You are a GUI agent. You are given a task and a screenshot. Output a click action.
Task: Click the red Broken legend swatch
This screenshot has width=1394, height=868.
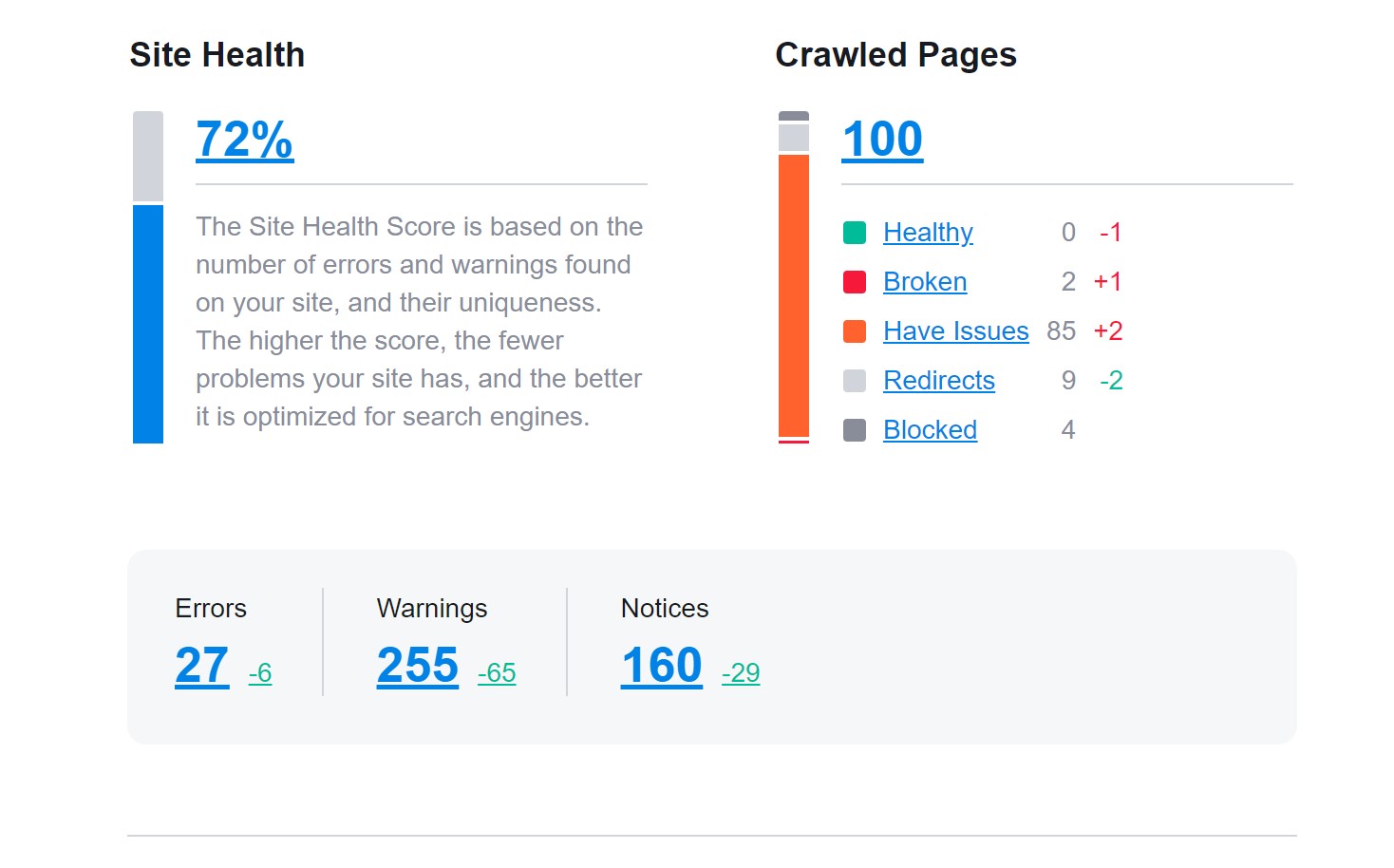click(855, 282)
